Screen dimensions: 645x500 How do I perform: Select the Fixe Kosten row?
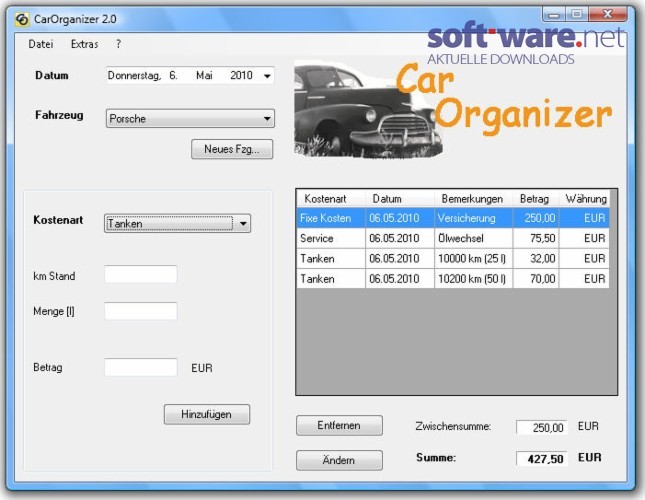[453, 218]
